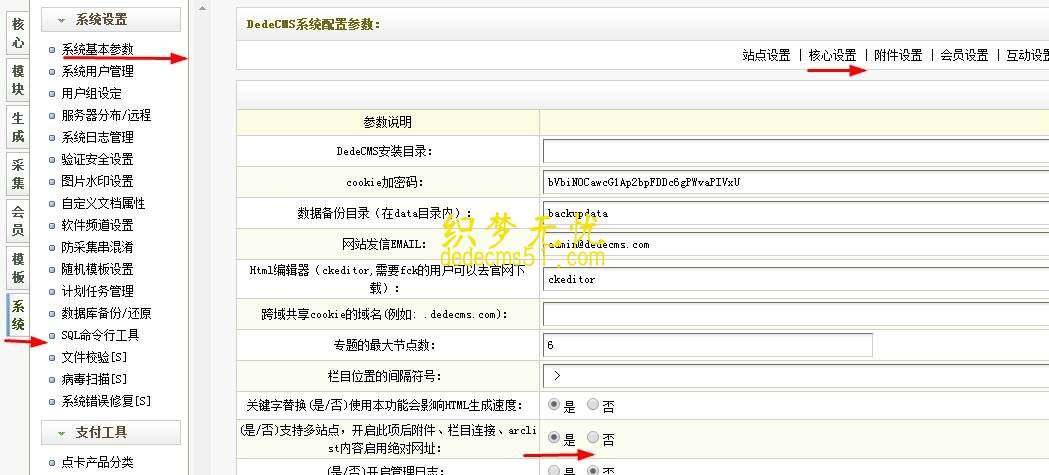The height and width of the screenshot is (475, 1049).
Task: Expand the 支付工具 section header
Action: point(110,432)
